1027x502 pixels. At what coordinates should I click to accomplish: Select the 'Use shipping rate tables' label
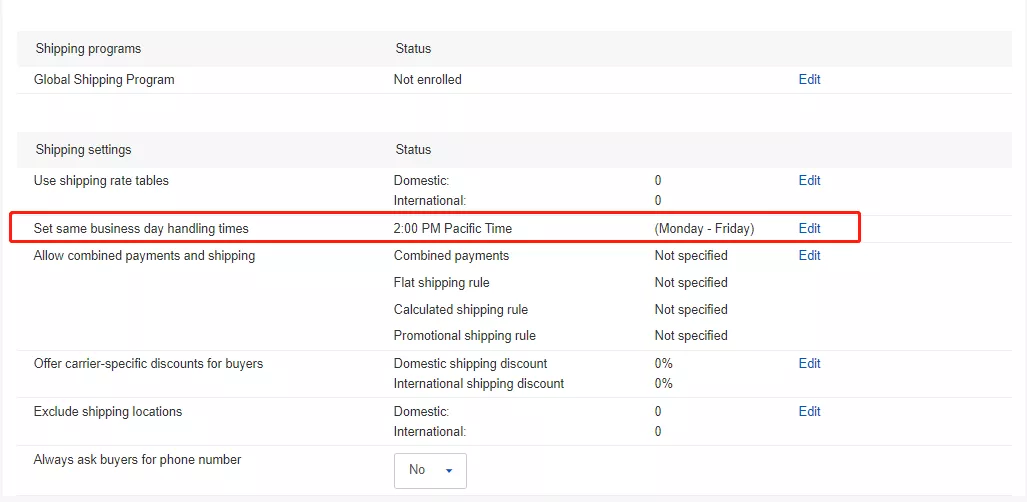[101, 181]
